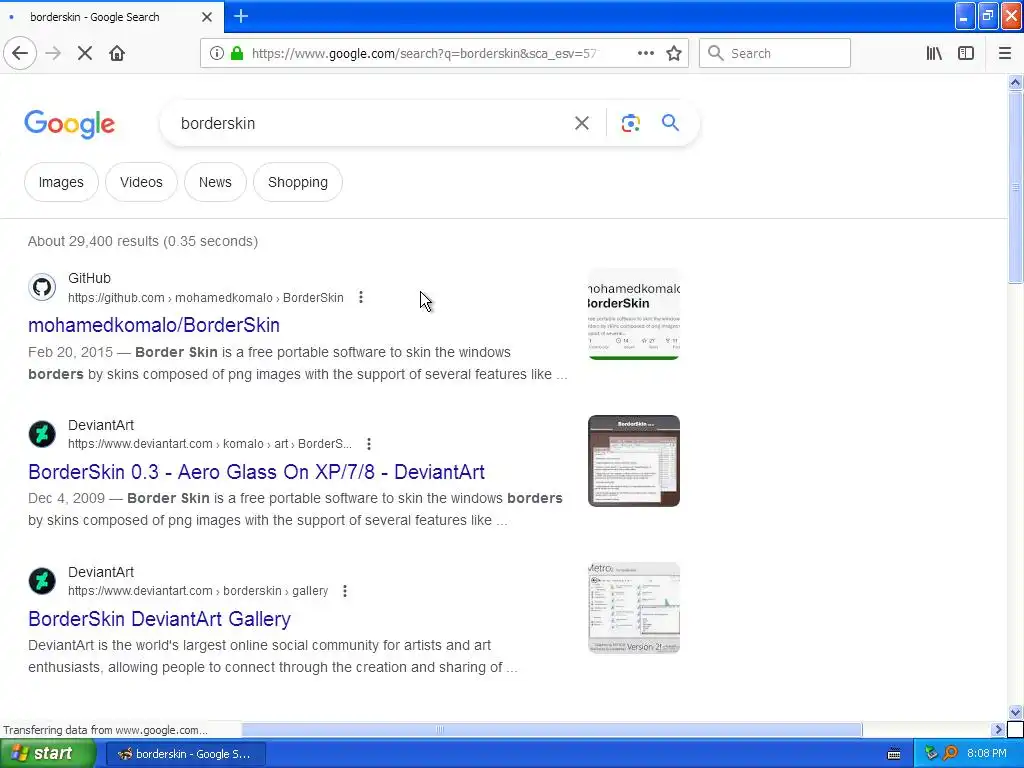Open on-screen keyboard tray icon

(x=894, y=754)
